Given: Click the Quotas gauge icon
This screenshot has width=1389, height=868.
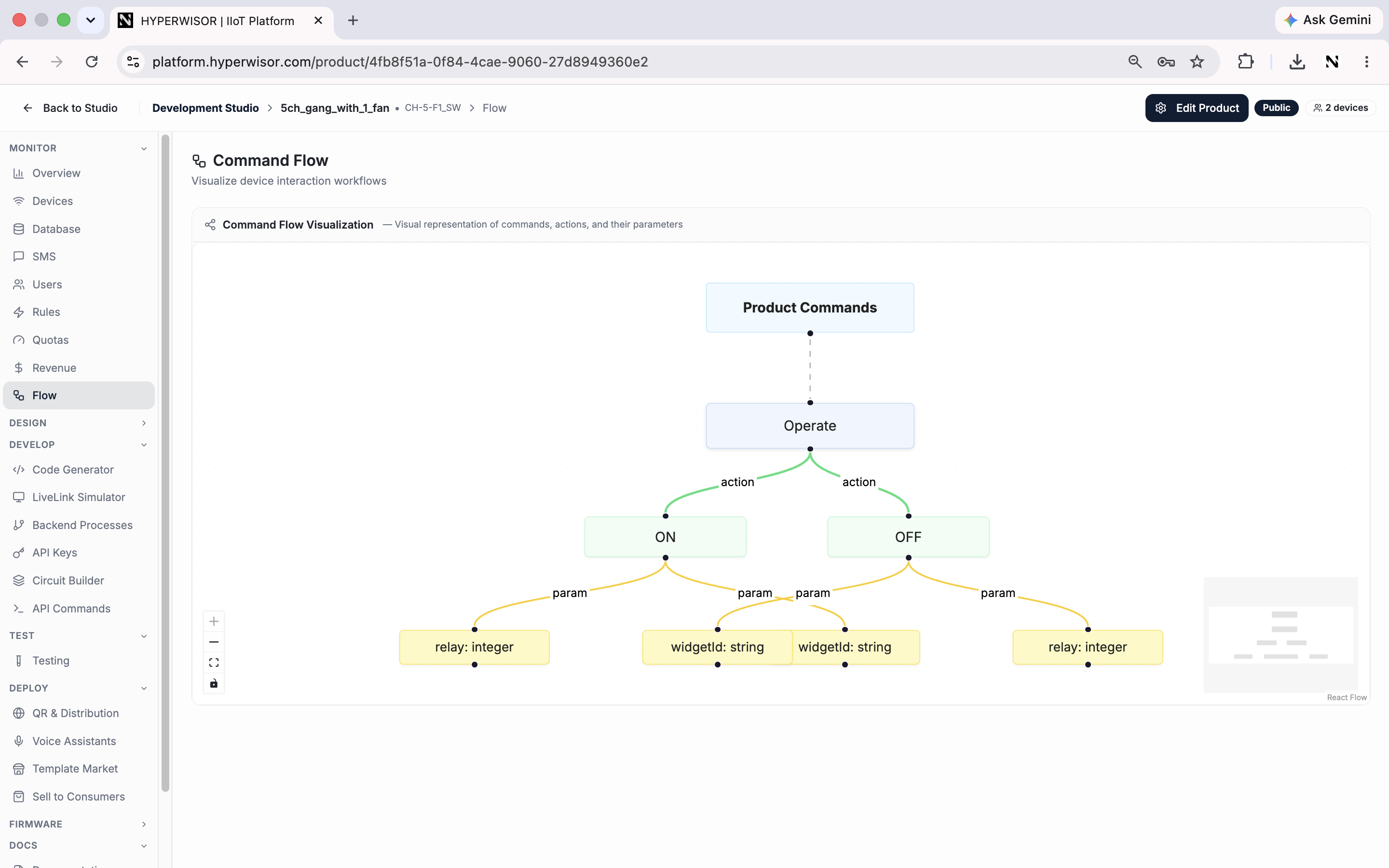Looking at the screenshot, I should pos(19,340).
